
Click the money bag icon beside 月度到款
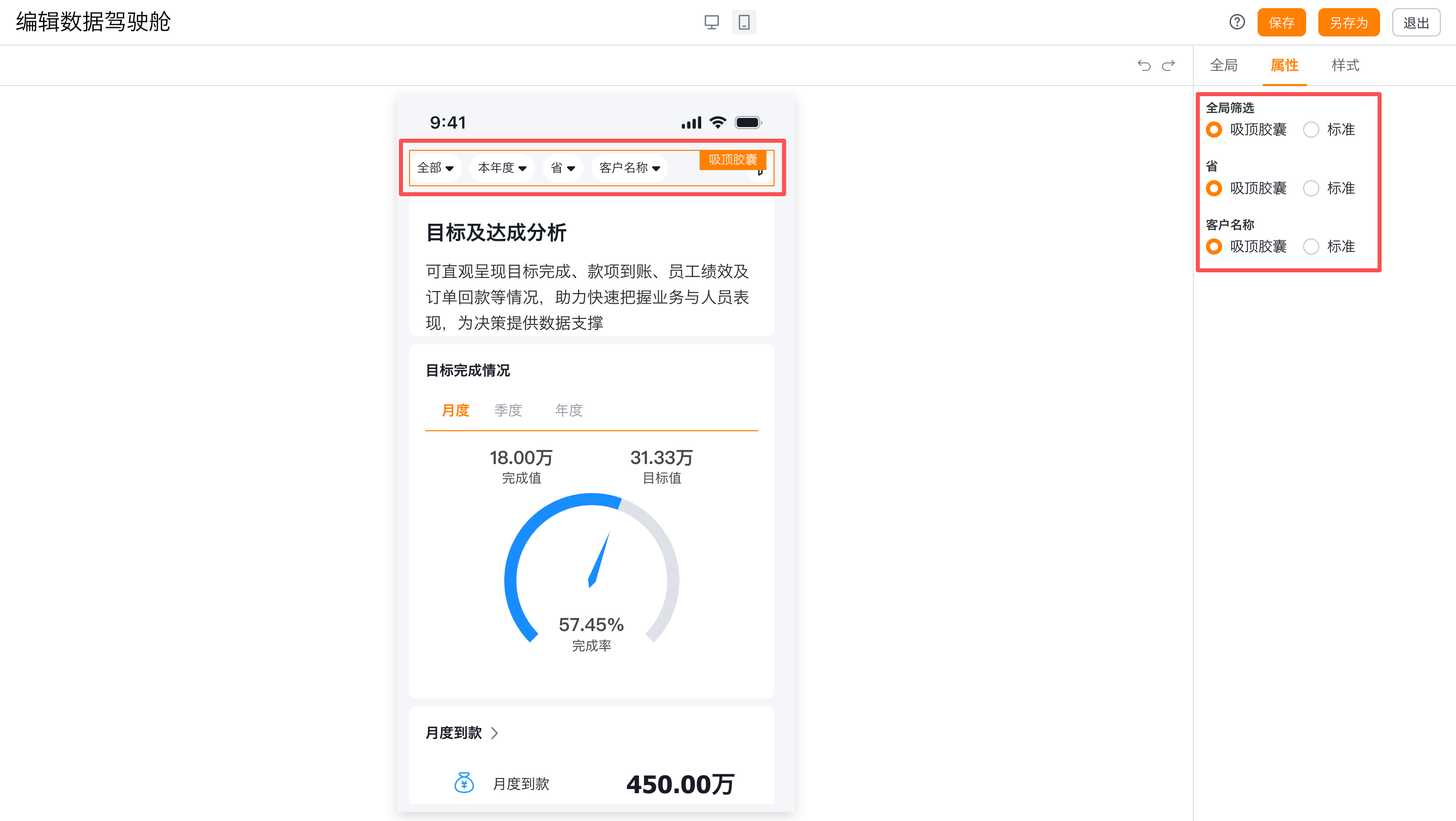pos(464,783)
